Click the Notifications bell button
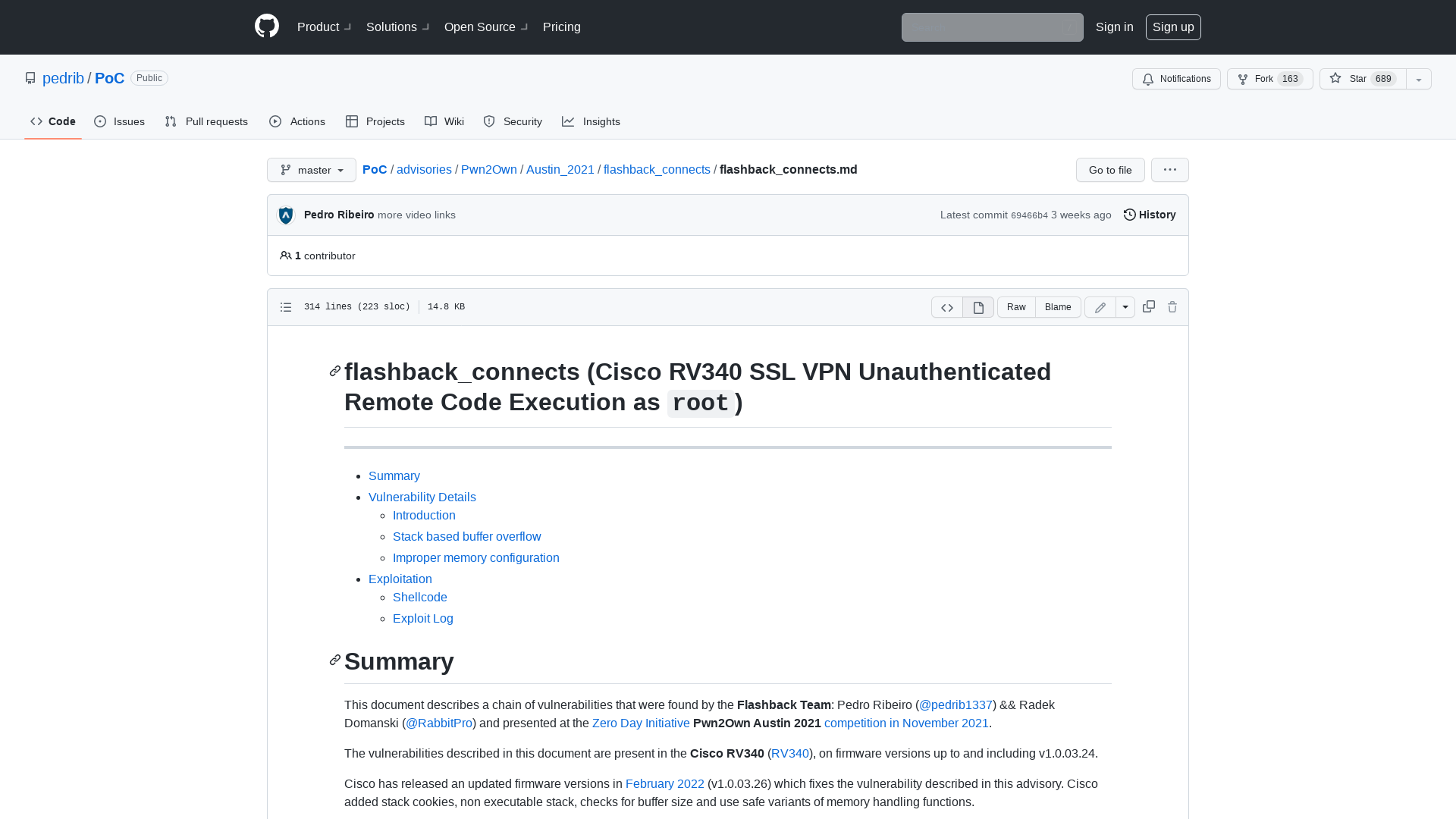Image resolution: width=1456 pixels, height=819 pixels. tap(1176, 79)
